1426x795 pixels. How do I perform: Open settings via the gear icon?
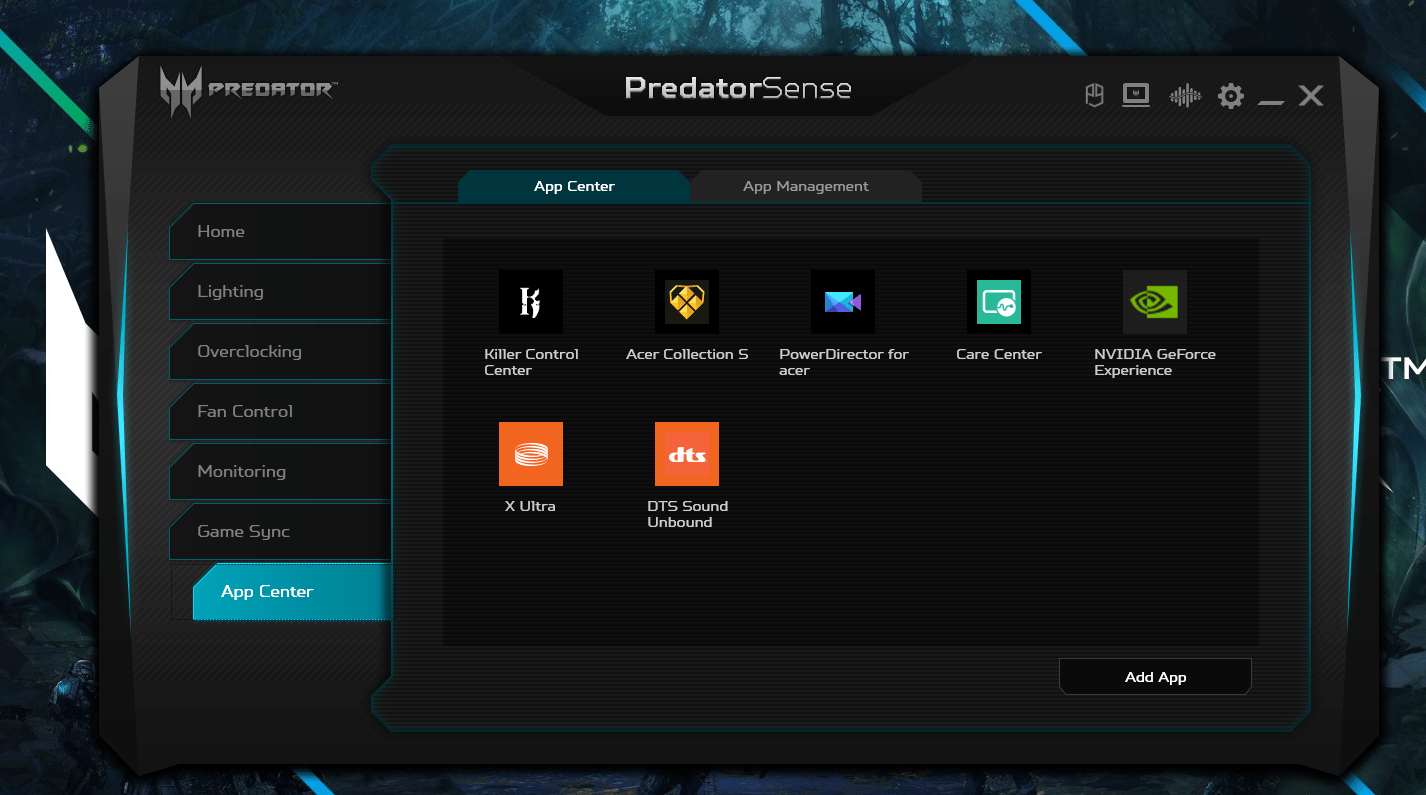tap(1230, 96)
